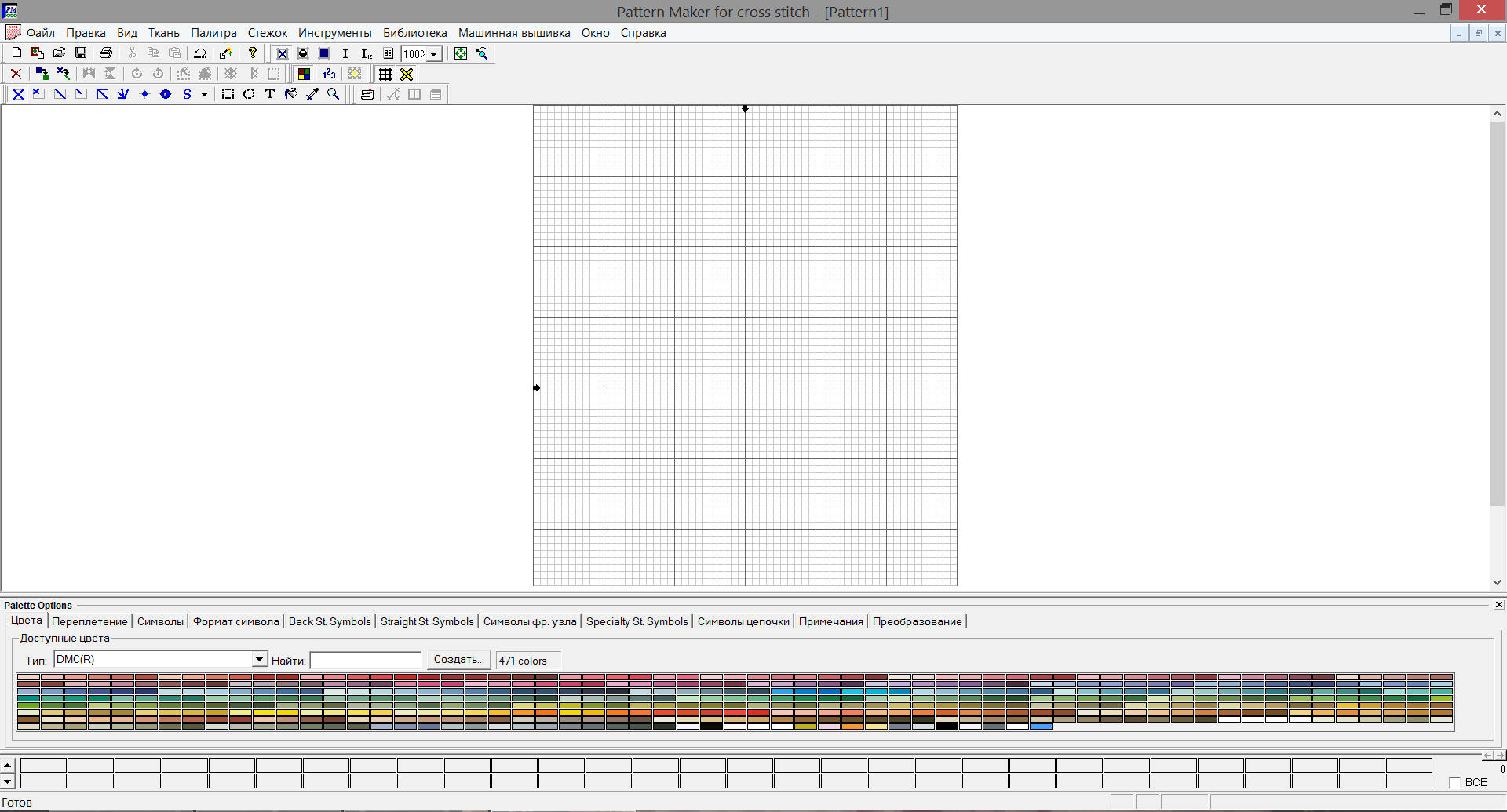Toggle the yellow cross stitch view button

[x=407, y=75]
